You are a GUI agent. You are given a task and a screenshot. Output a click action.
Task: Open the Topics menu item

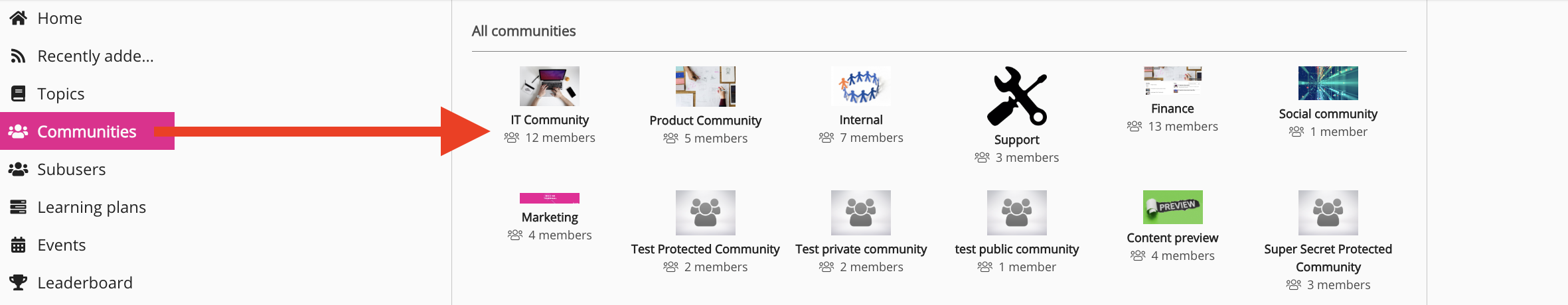click(x=61, y=93)
